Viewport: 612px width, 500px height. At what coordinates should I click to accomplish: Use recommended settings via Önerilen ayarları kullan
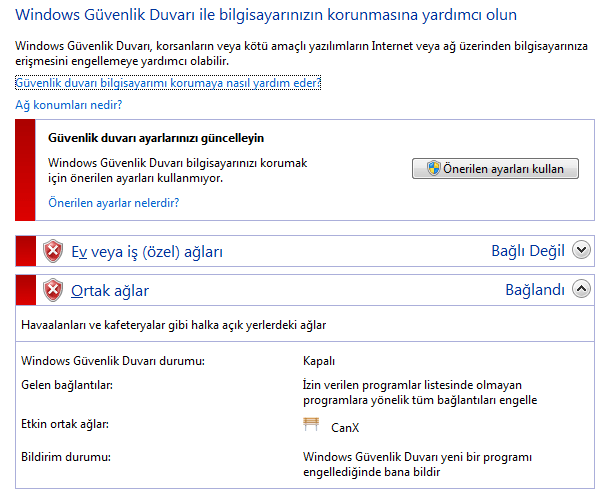[x=495, y=169]
